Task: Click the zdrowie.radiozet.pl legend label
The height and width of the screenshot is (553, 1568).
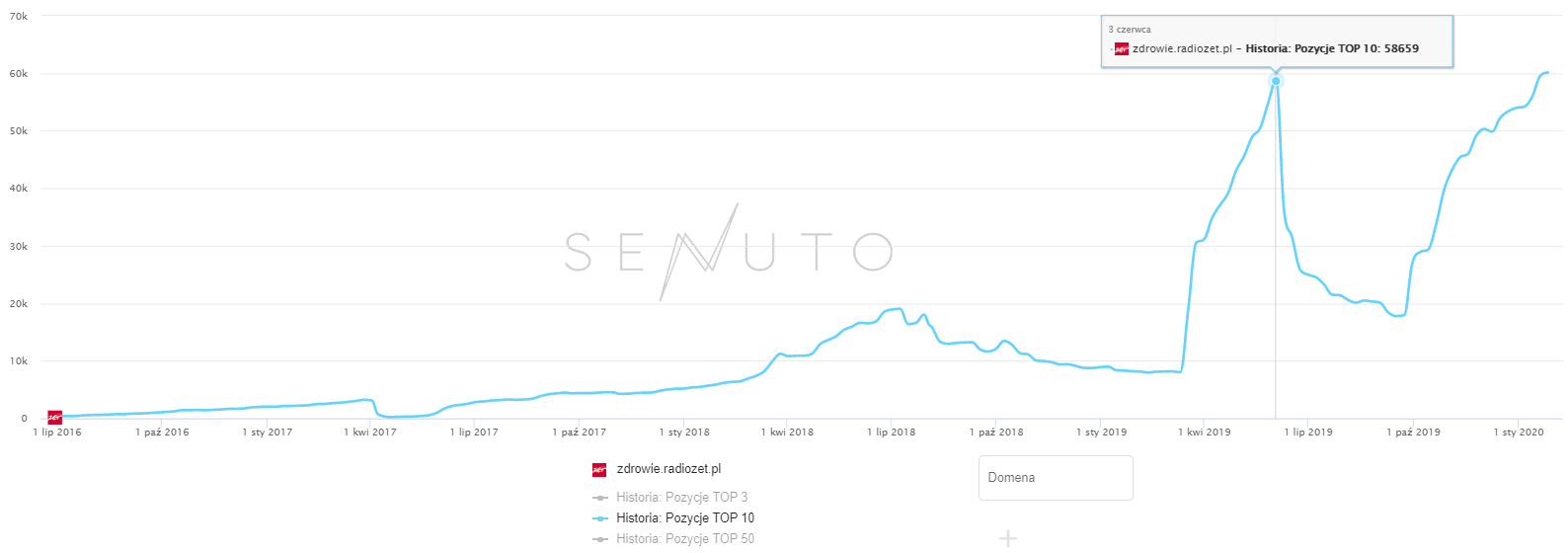Action: 668,469
